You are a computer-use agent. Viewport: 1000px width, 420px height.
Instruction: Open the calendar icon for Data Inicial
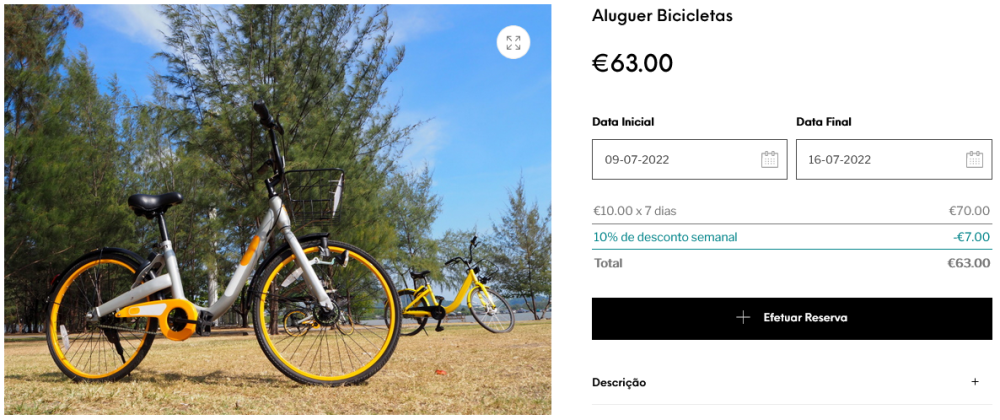769,159
